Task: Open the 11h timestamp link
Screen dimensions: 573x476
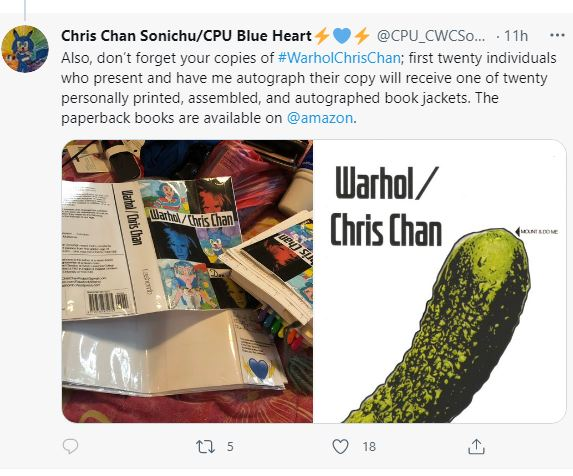Action: tap(516, 36)
